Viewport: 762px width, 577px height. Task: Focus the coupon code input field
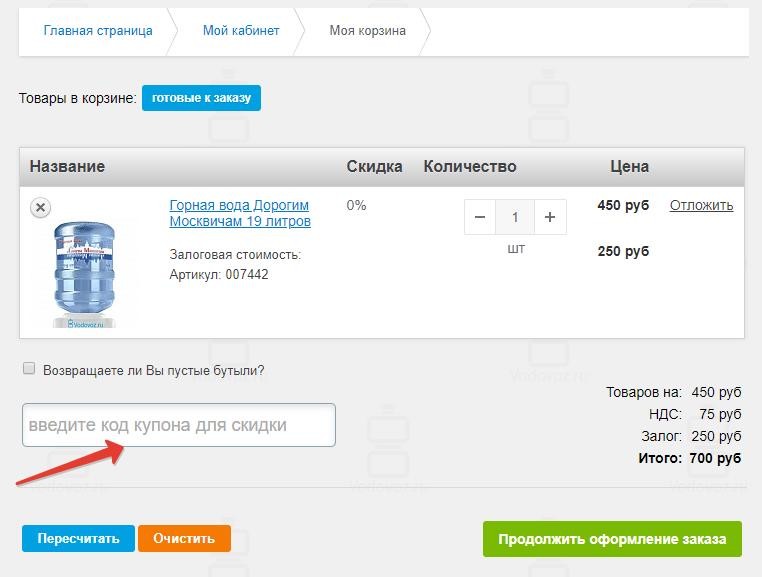179,425
